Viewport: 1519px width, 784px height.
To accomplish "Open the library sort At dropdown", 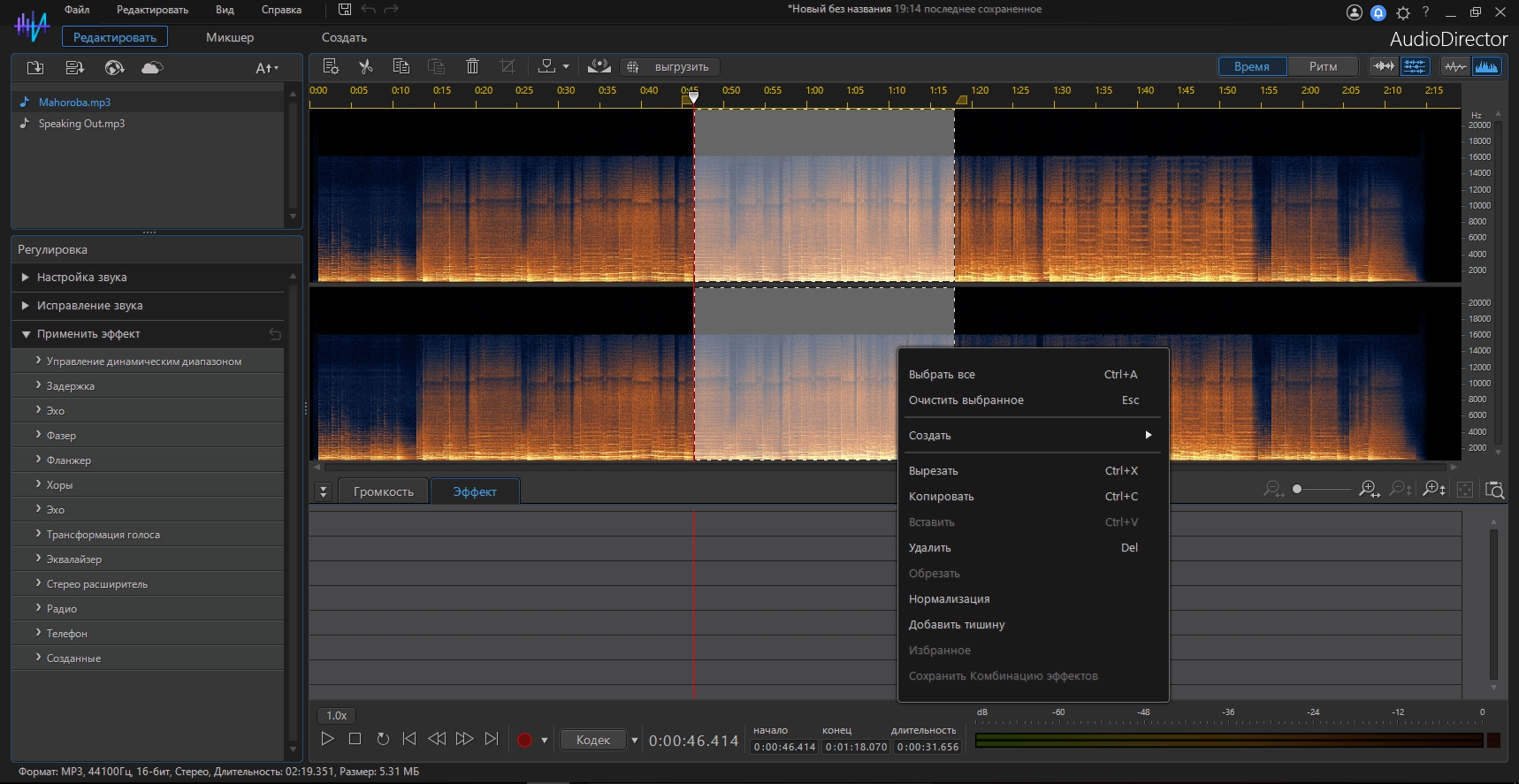I will (x=266, y=68).
